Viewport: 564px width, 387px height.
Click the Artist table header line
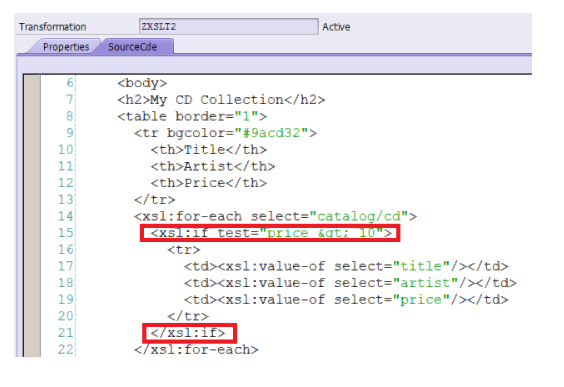(213, 166)
